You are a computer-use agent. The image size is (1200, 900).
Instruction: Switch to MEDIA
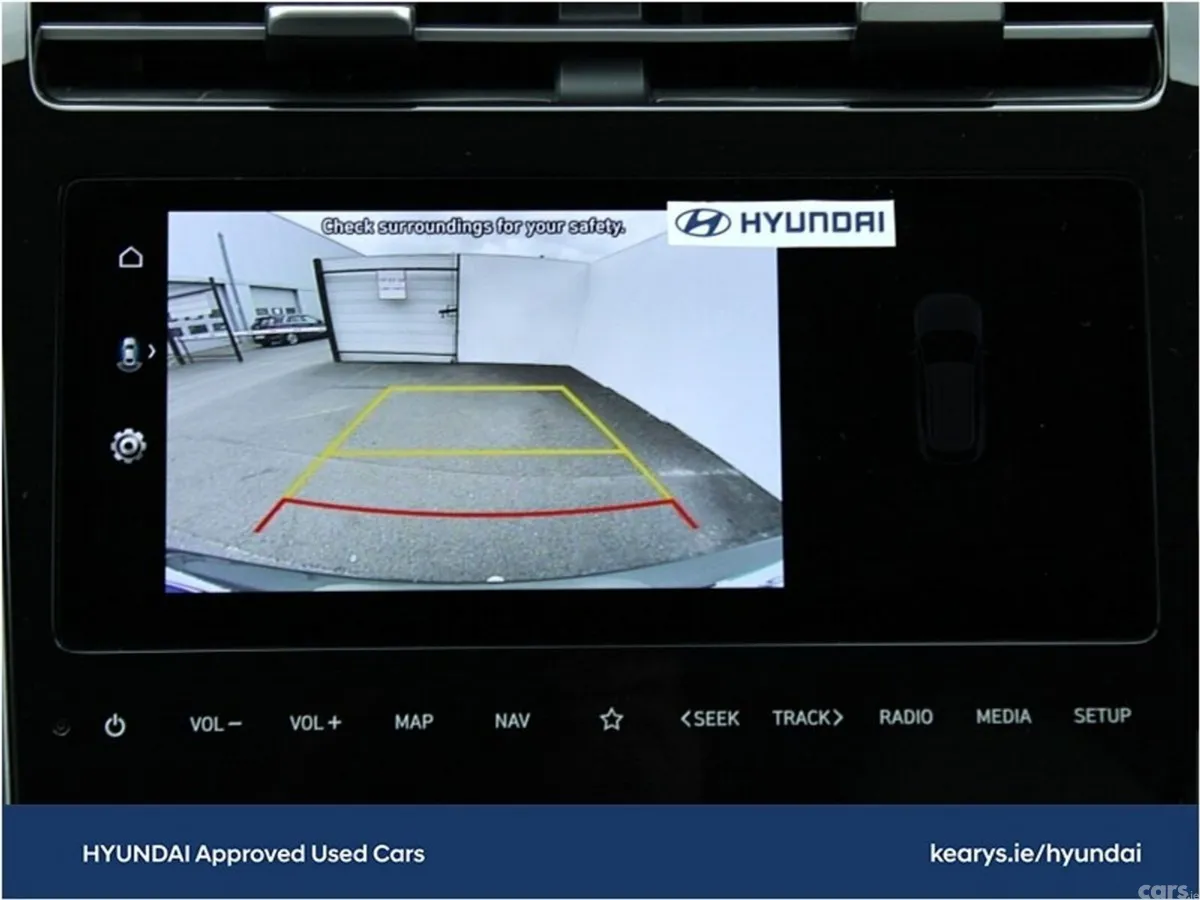click(x=1003, y=716)
